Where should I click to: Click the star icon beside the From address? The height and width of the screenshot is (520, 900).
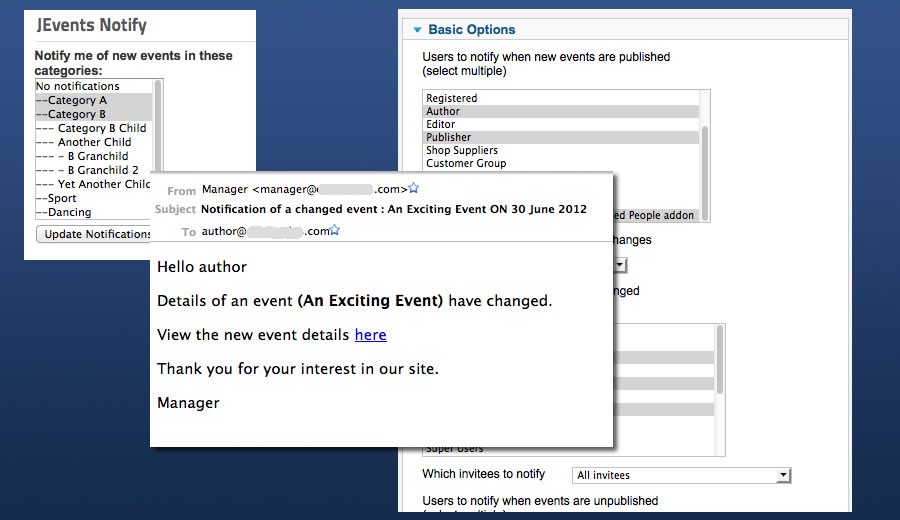413,188
